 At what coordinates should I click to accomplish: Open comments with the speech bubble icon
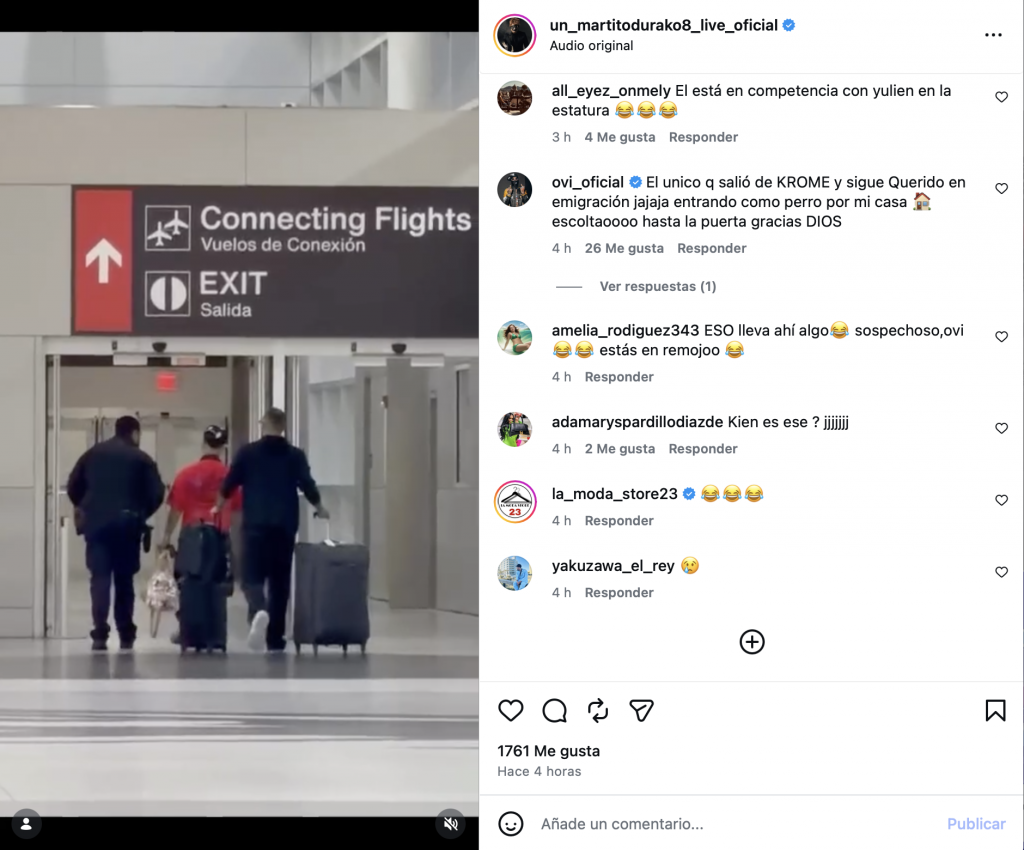pos(554,710)
